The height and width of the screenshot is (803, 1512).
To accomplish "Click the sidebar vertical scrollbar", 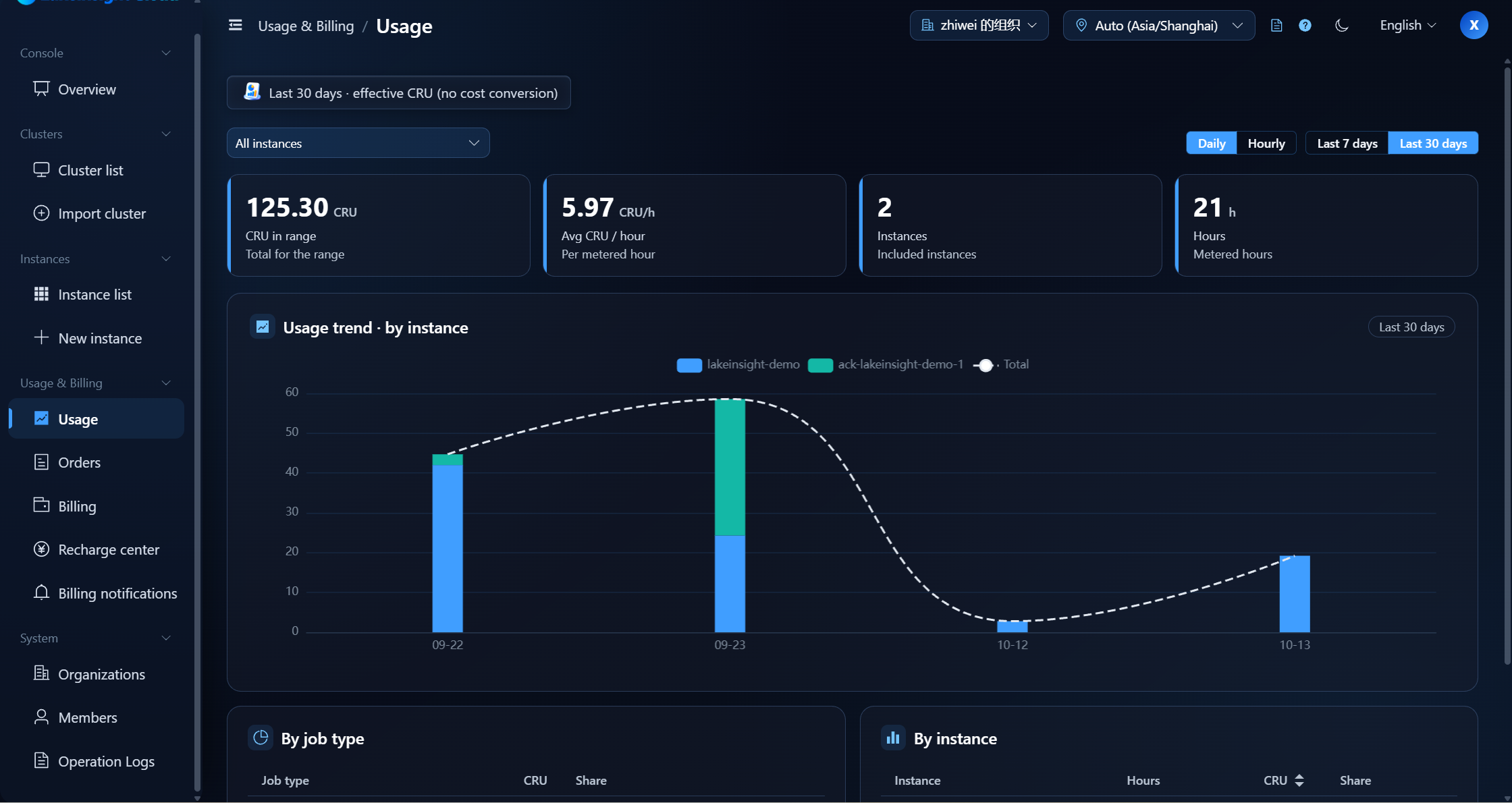I will [197, 412].
